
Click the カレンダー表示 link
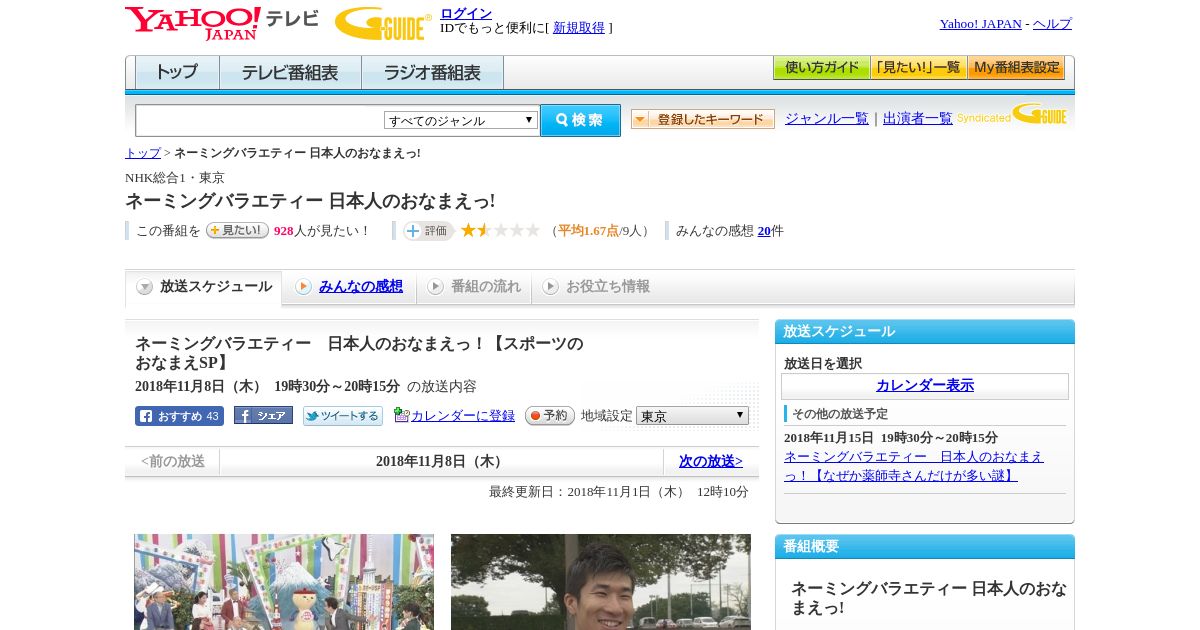pyautogui.click(x=925, y=386)
